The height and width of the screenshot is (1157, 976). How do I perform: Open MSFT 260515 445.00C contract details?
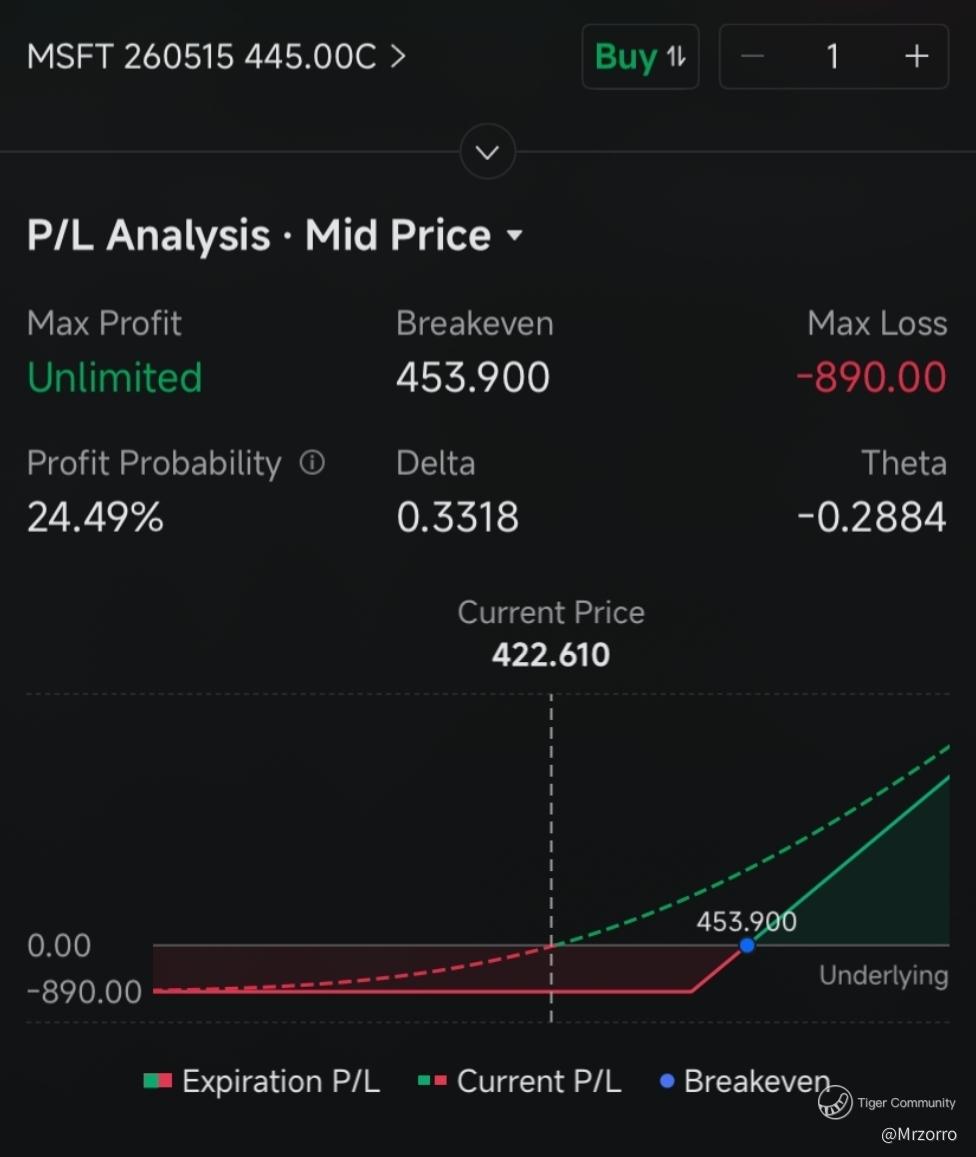click(216, 57)
